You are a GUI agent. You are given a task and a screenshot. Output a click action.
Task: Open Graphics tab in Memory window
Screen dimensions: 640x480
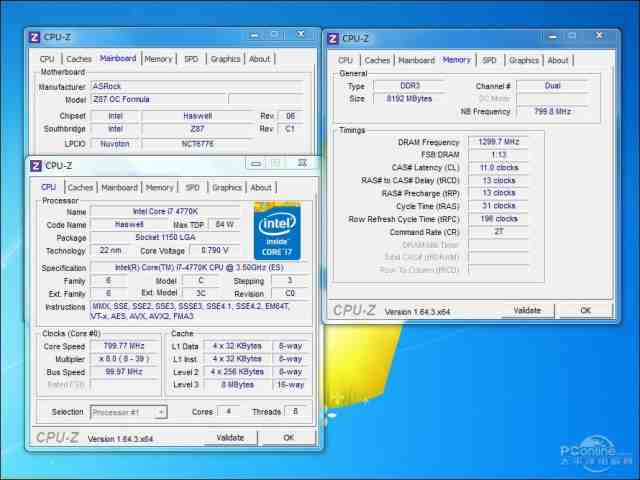[524, 60]
